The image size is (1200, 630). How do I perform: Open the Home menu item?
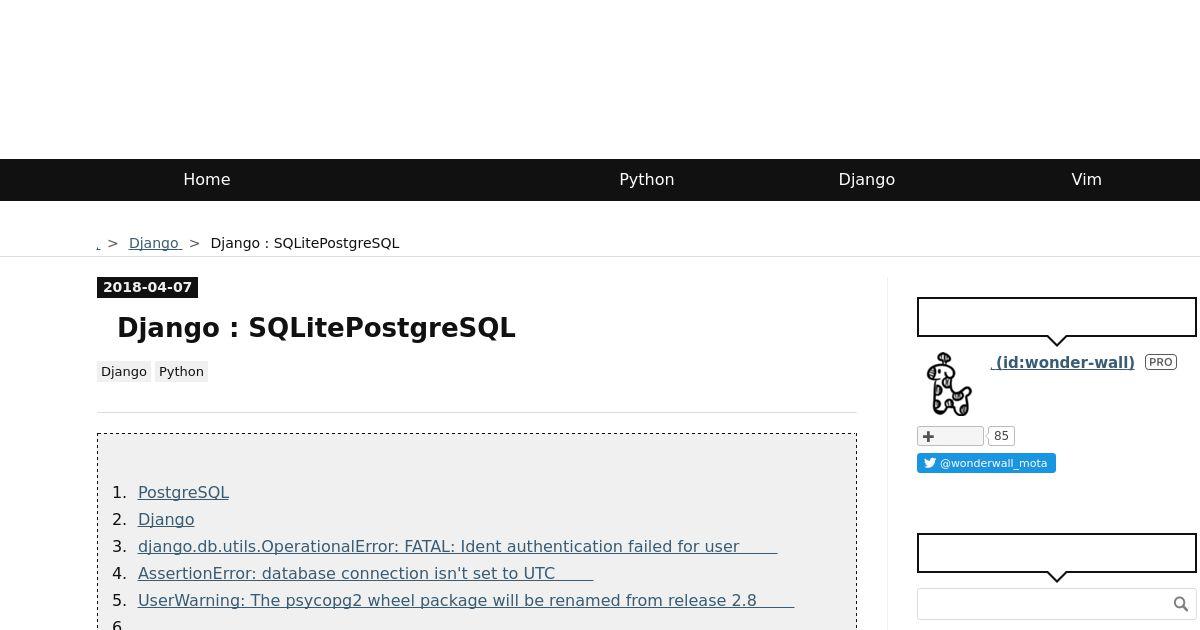coord(207,180)
